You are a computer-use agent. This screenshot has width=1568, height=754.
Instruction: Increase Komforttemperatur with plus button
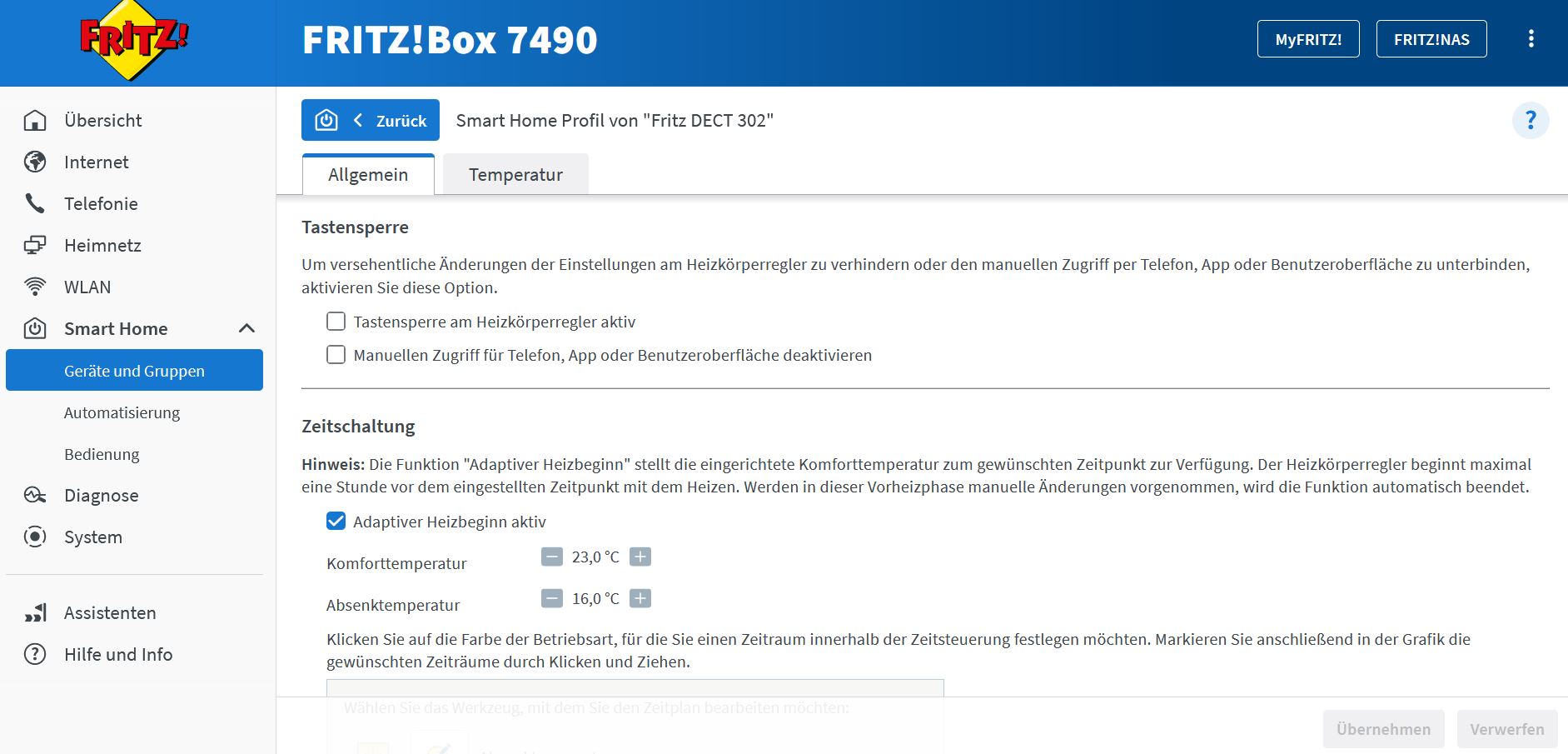tap(640, 557)
